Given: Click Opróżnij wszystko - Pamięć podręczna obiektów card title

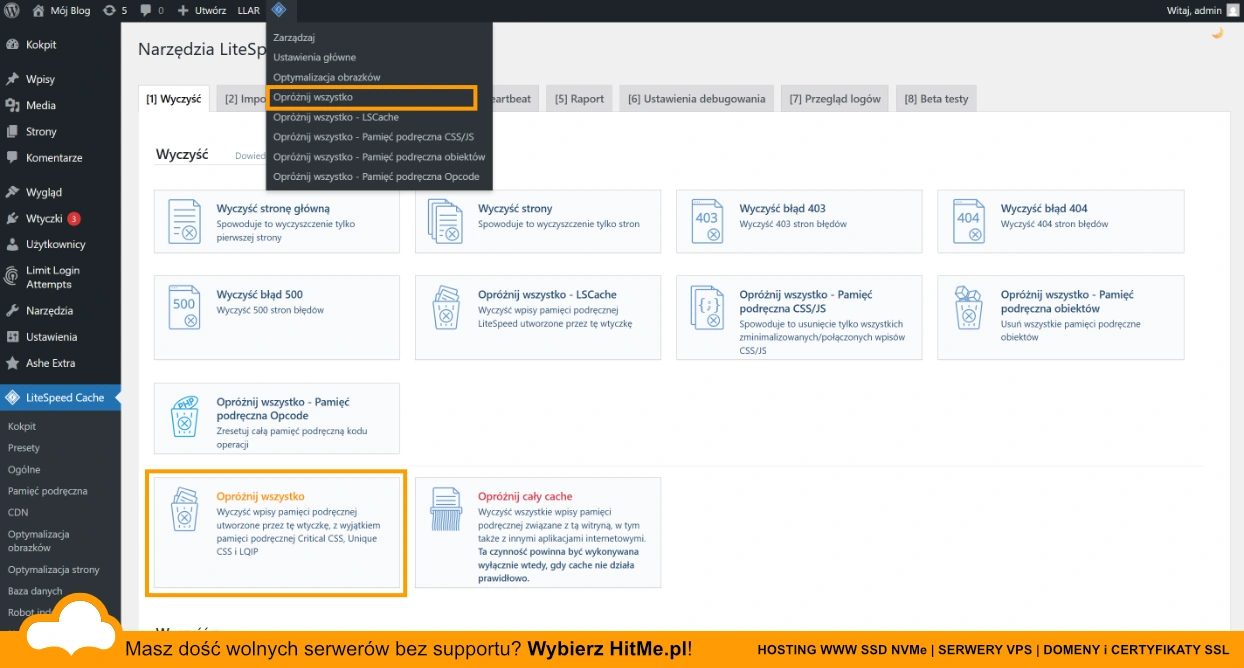Looking at the screenshot, I should pyautogui.click(x=1067, y=301).
